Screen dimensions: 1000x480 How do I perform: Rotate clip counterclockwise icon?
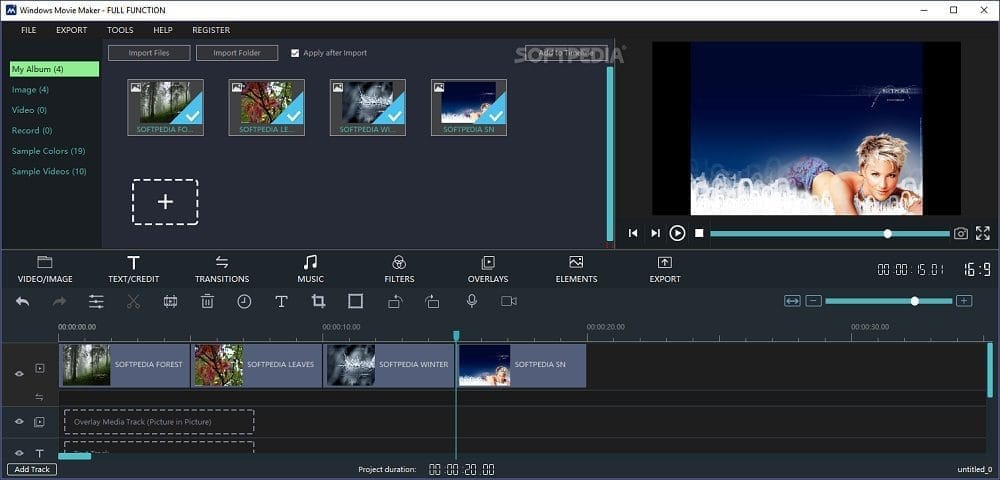[395, 302]
